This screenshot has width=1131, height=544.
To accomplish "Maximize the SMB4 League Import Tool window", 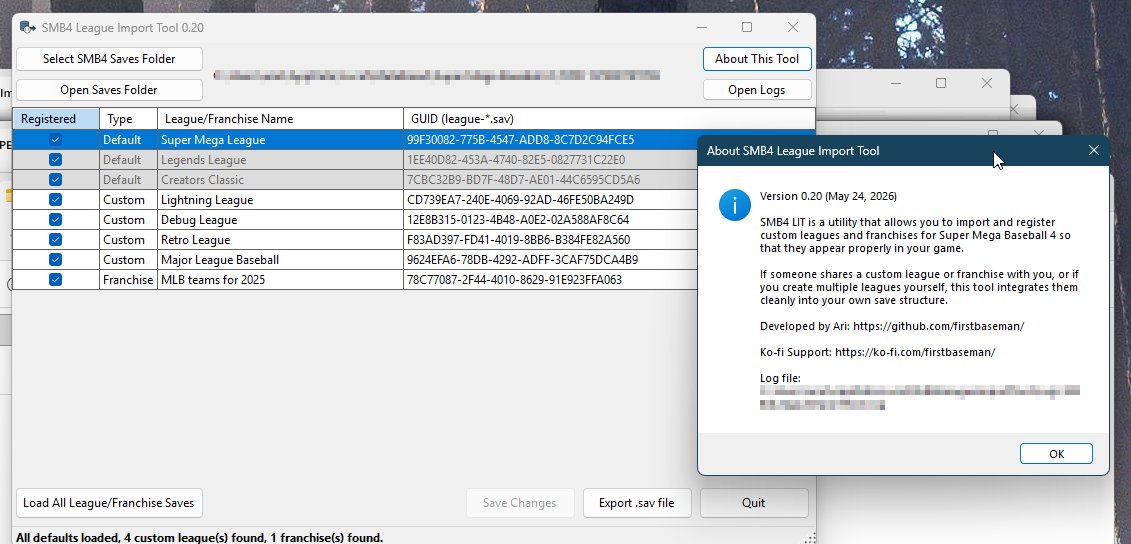I will tap(747, 27).
